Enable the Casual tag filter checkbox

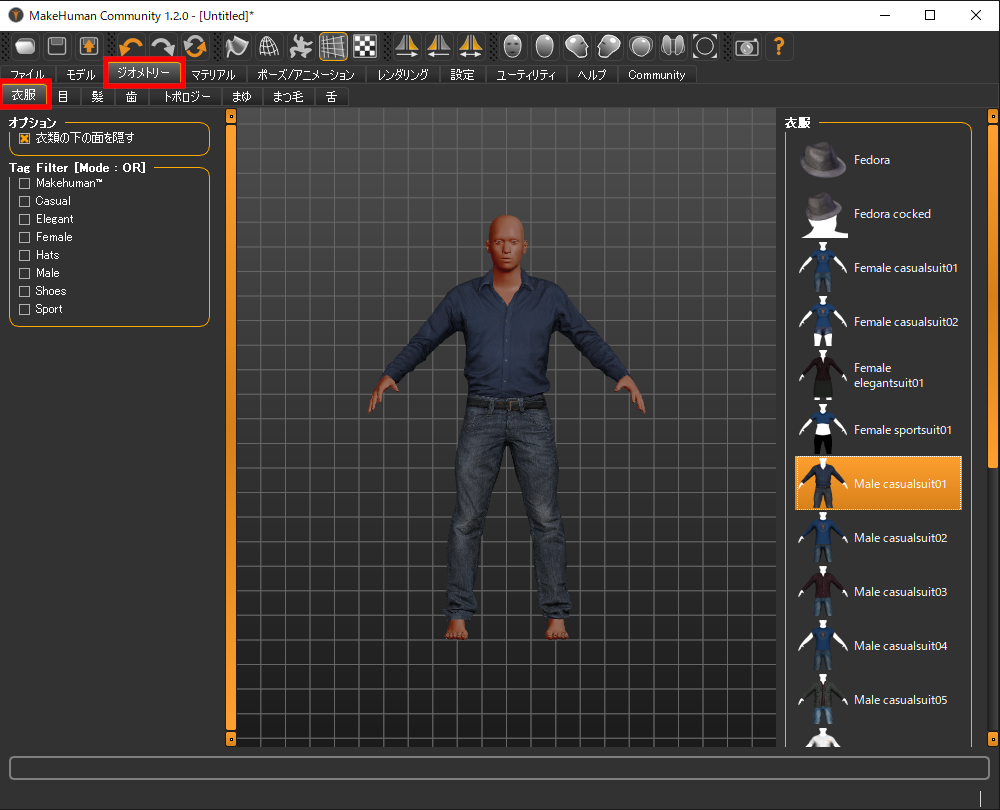coord(25,201)
